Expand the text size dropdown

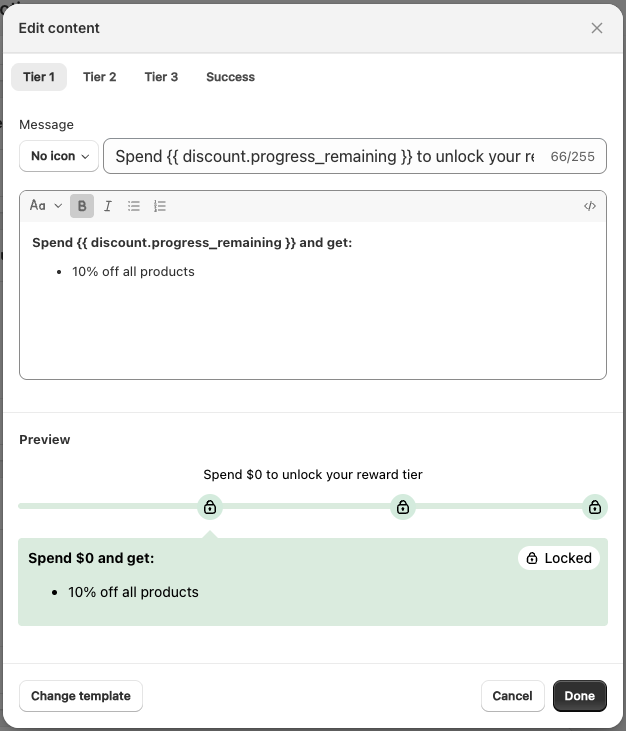click(x=46, y=206)
